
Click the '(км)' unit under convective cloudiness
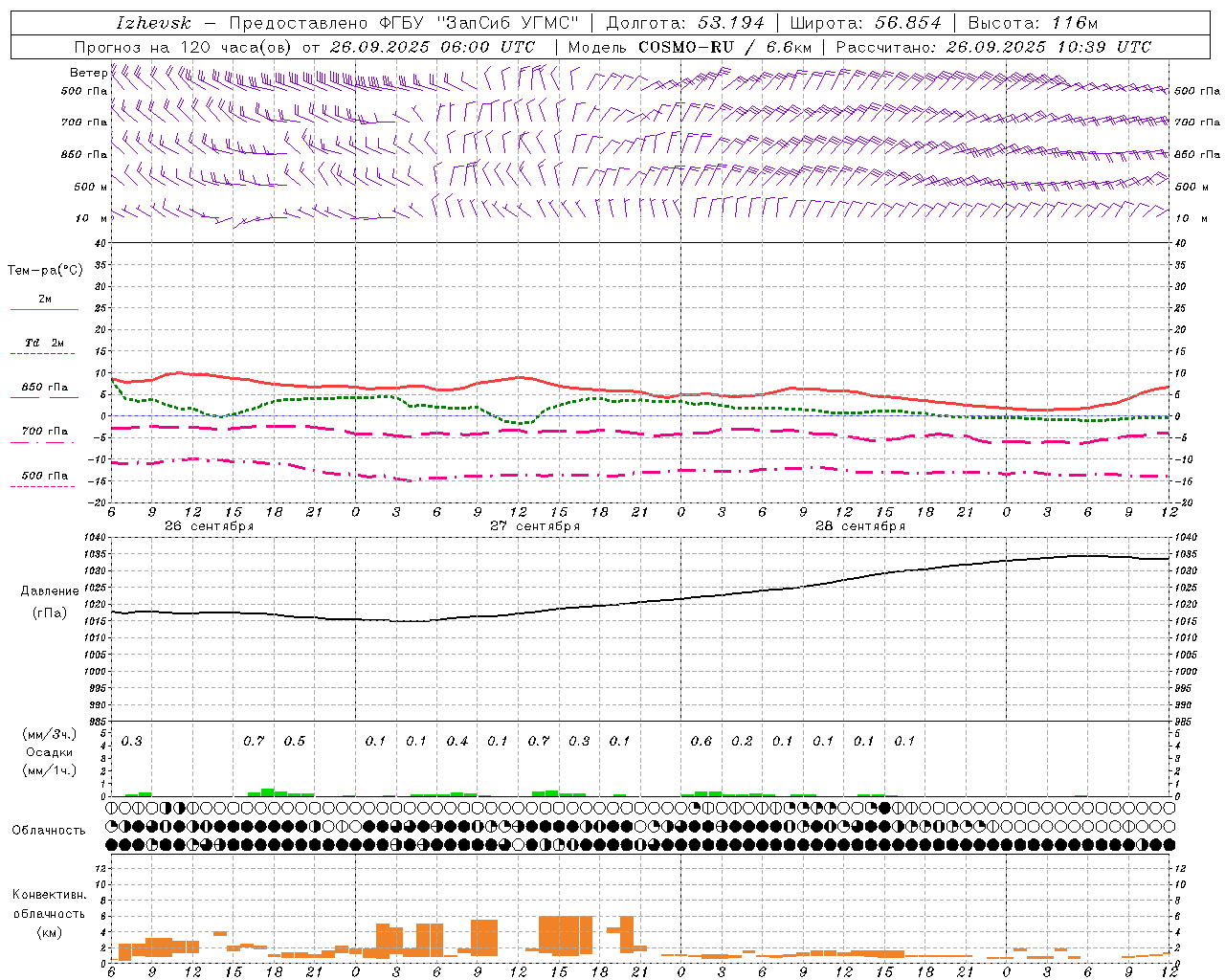[x=50, y=933]
